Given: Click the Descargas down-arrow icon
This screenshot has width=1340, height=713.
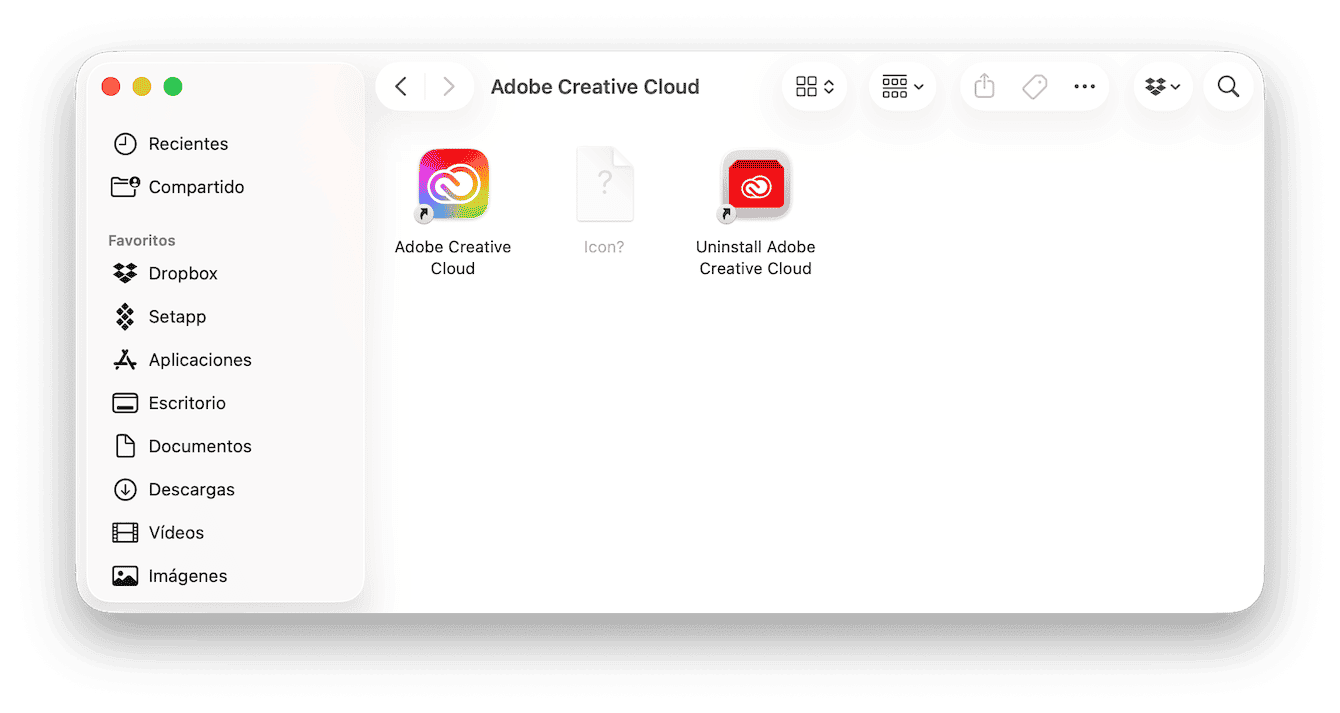Looking at the screenshot, I should point(125,489).
